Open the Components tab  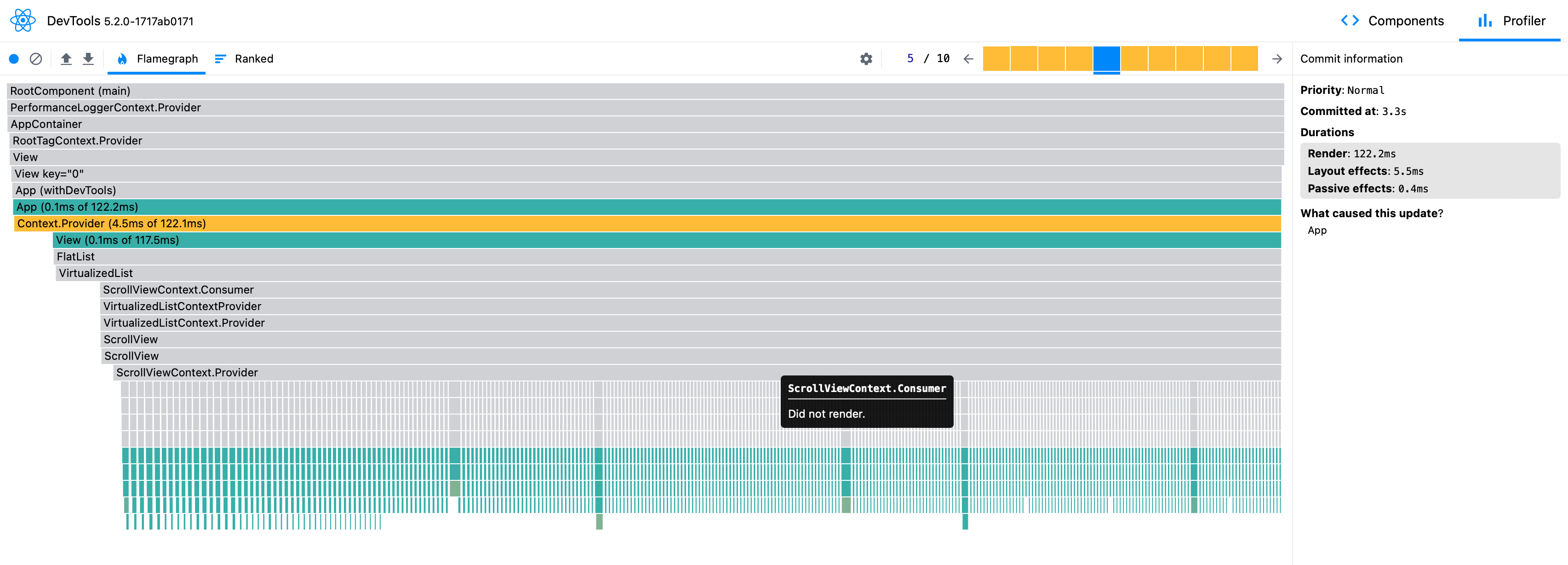coord(1392,21)
